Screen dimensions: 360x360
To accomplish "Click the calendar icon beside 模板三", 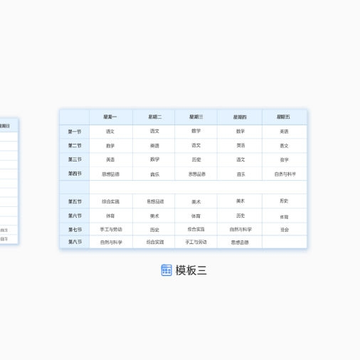I will point(166,270).
